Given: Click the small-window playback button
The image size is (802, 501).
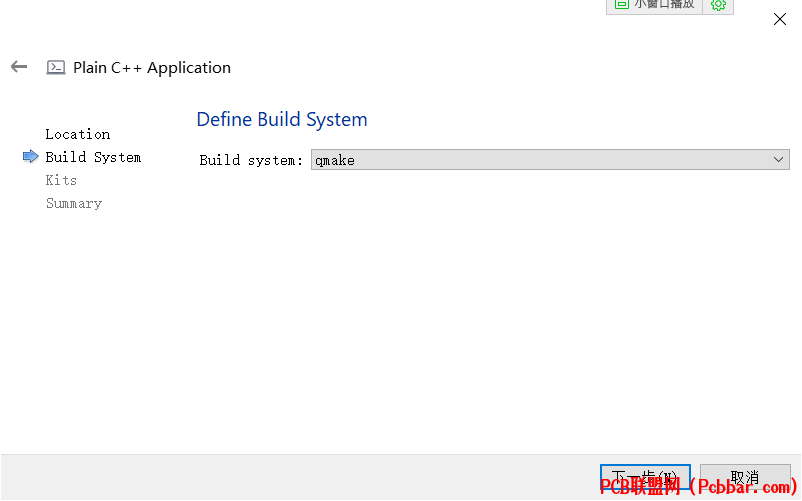Looking at the screenshot, I should [654, 6].
